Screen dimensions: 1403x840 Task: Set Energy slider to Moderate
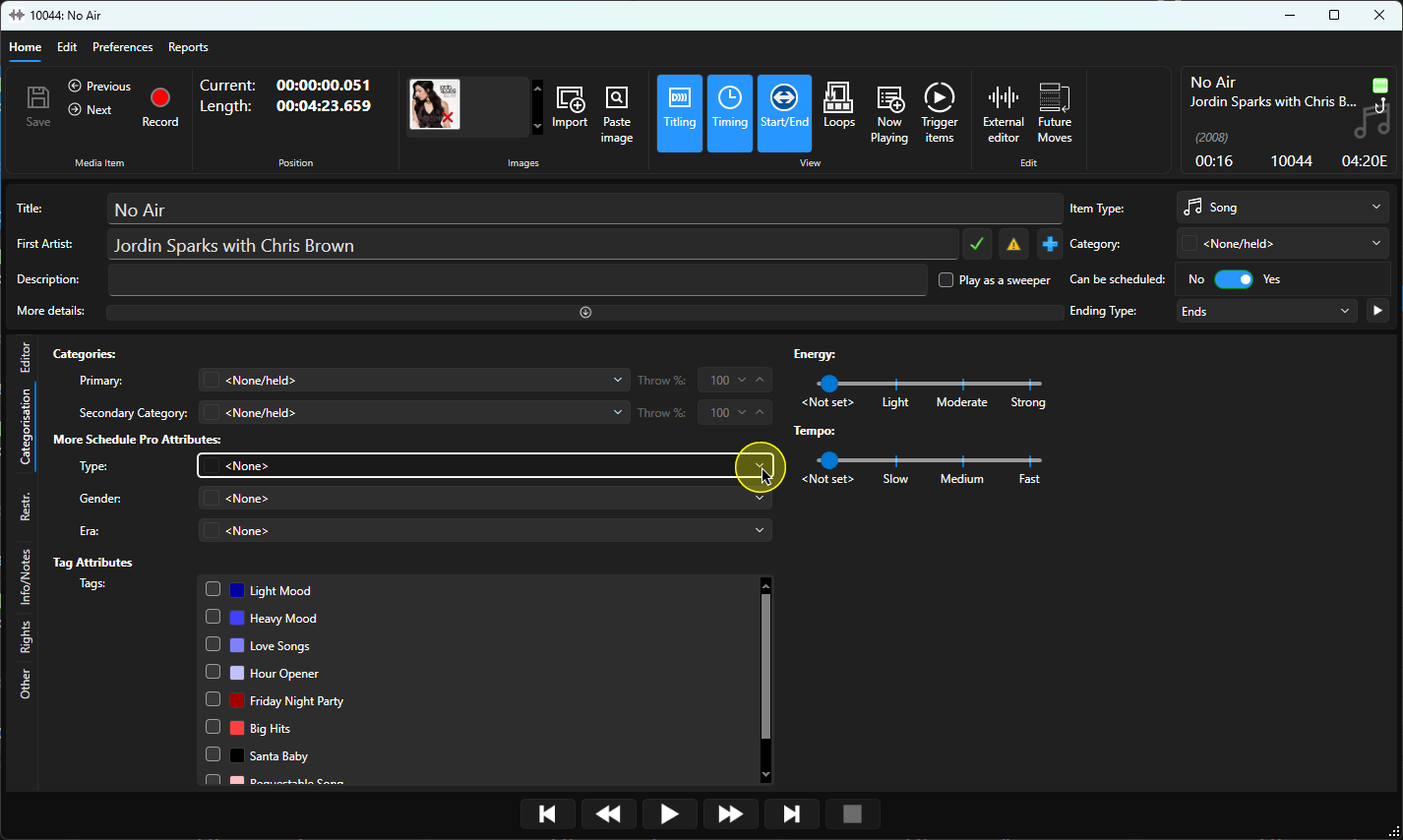coord(962,384)
